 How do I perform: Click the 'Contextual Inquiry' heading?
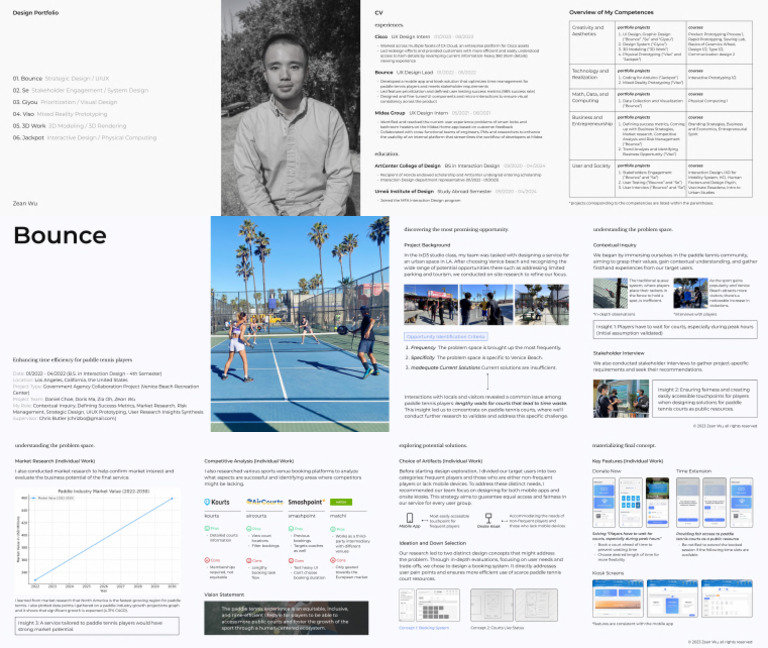click(615, 245)
